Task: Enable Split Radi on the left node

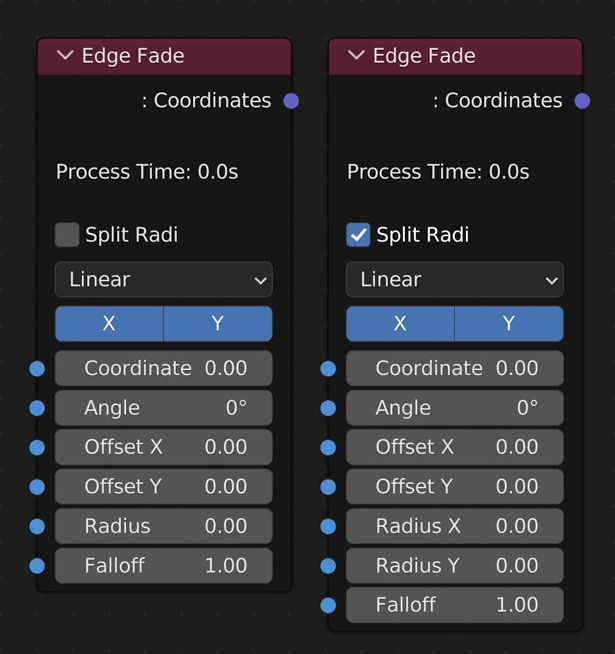Action: coord(67,235)
